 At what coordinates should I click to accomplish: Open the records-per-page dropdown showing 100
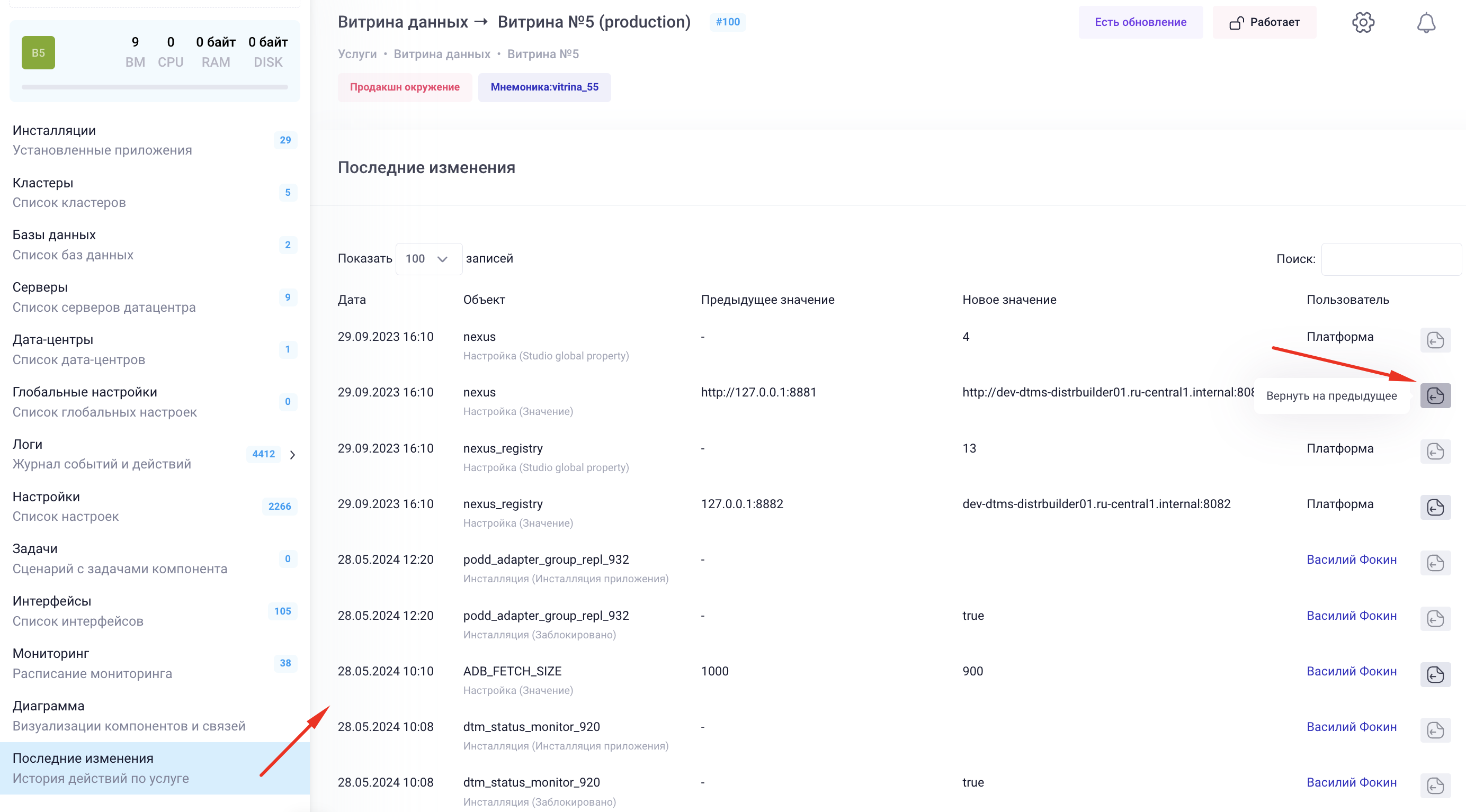tap(428, 259)
